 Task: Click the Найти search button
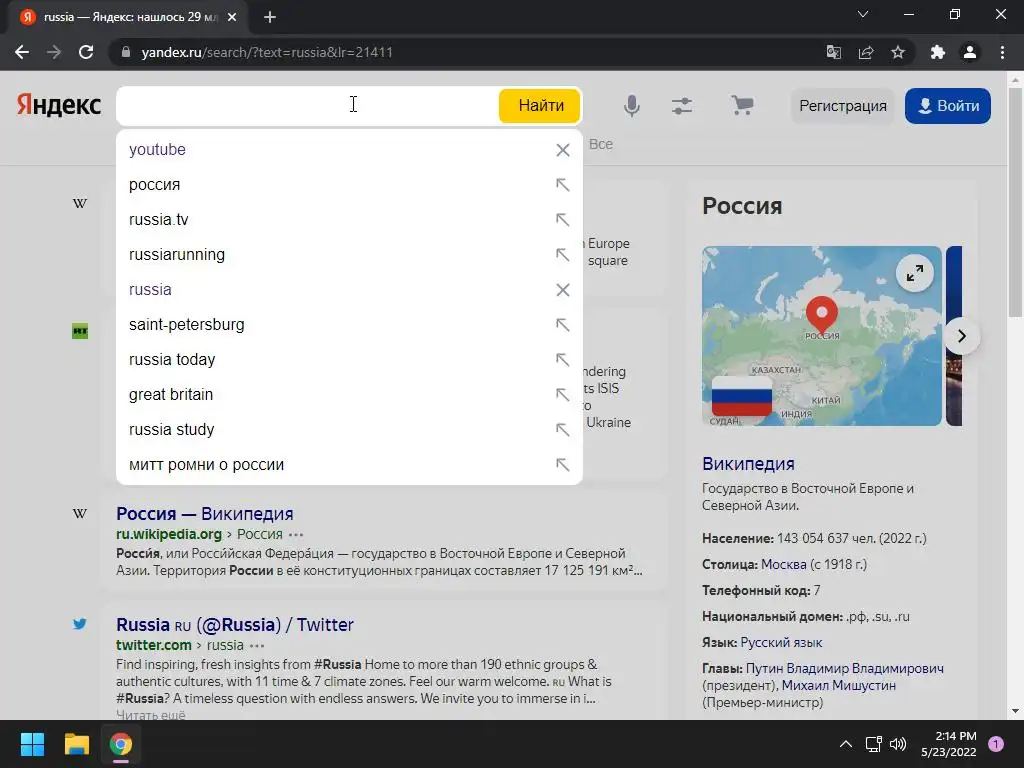[539, 105]
